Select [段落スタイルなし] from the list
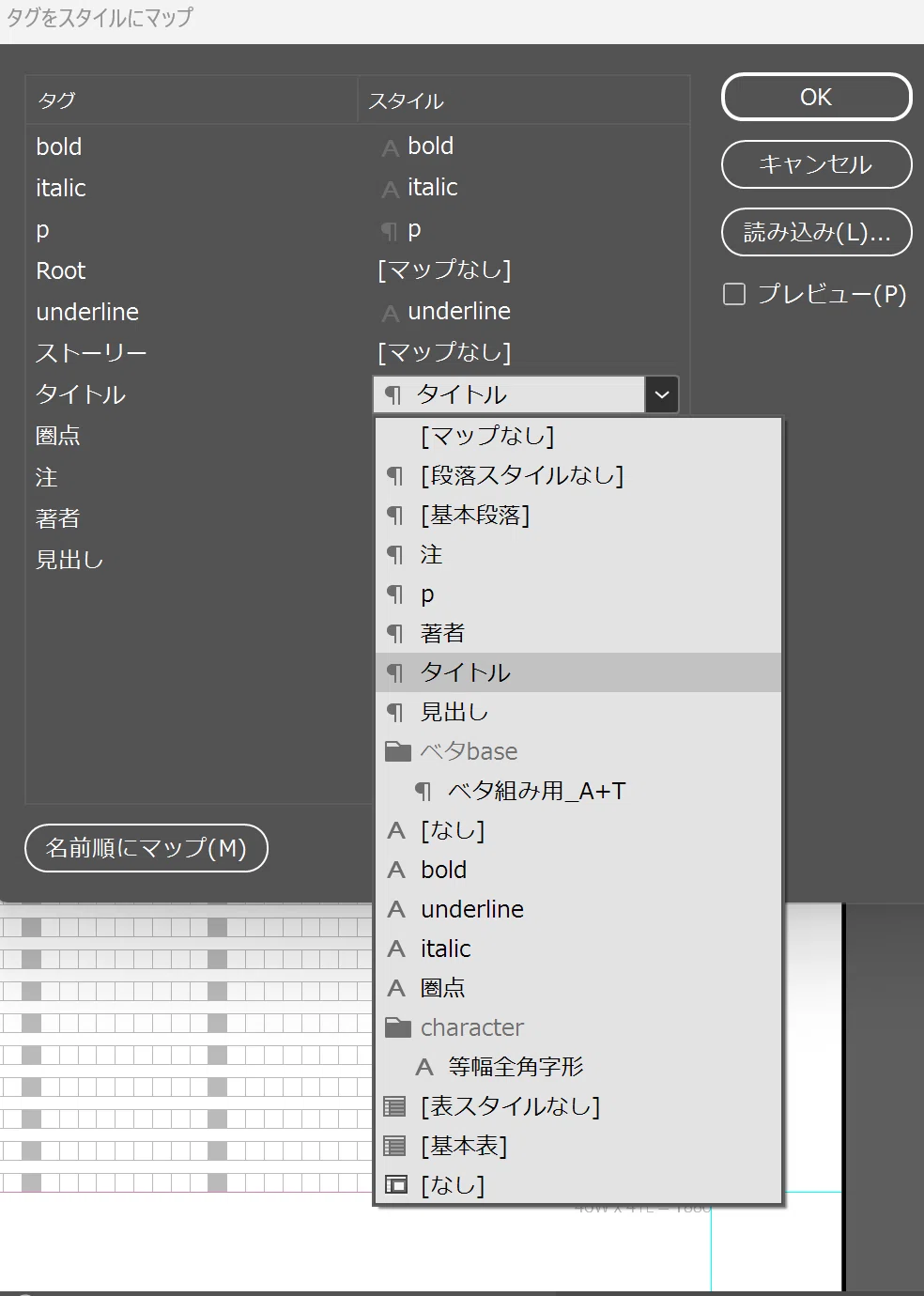 578,475
